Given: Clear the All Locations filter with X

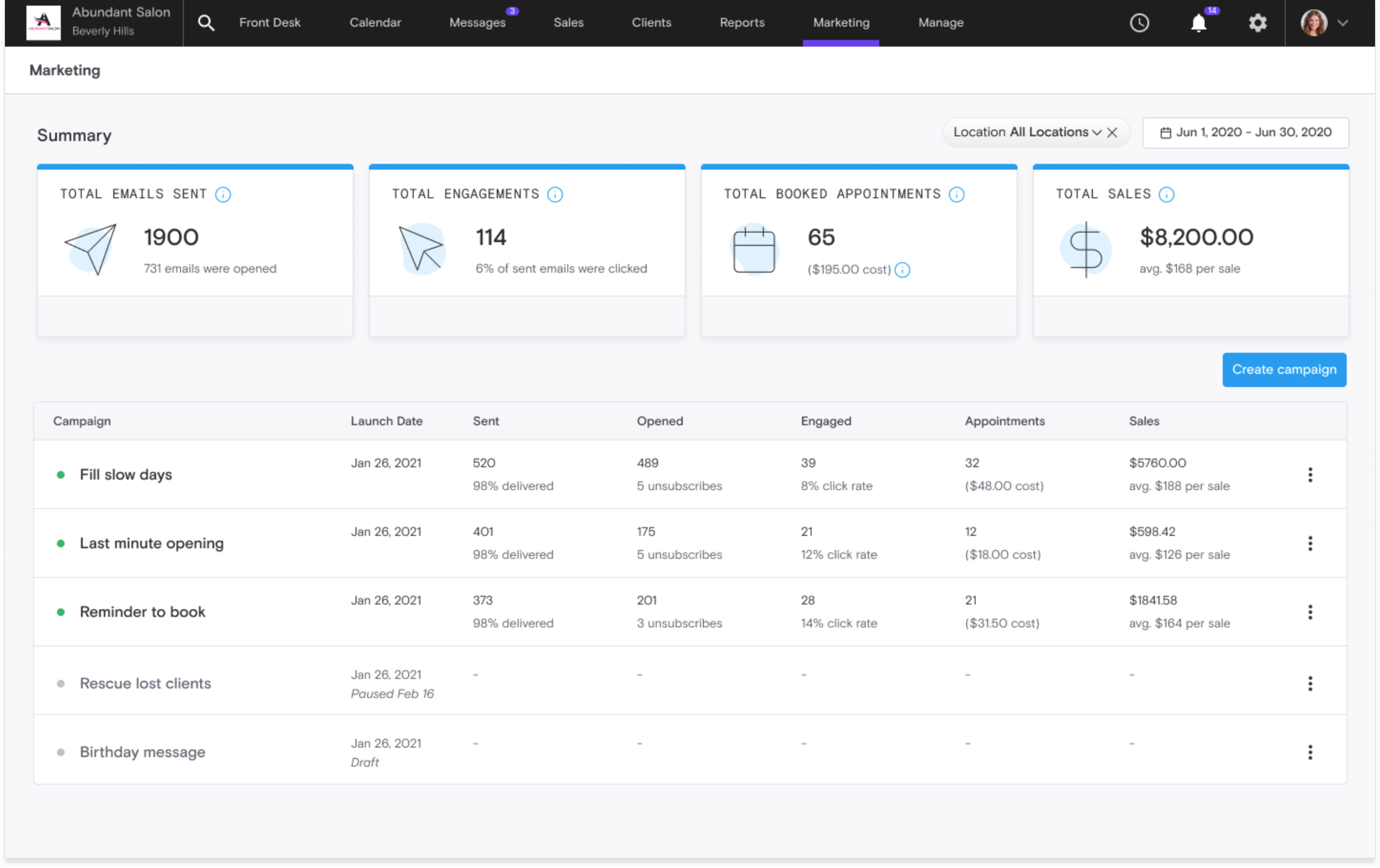Looking at the screenshot, I should tap(1112, 132).
